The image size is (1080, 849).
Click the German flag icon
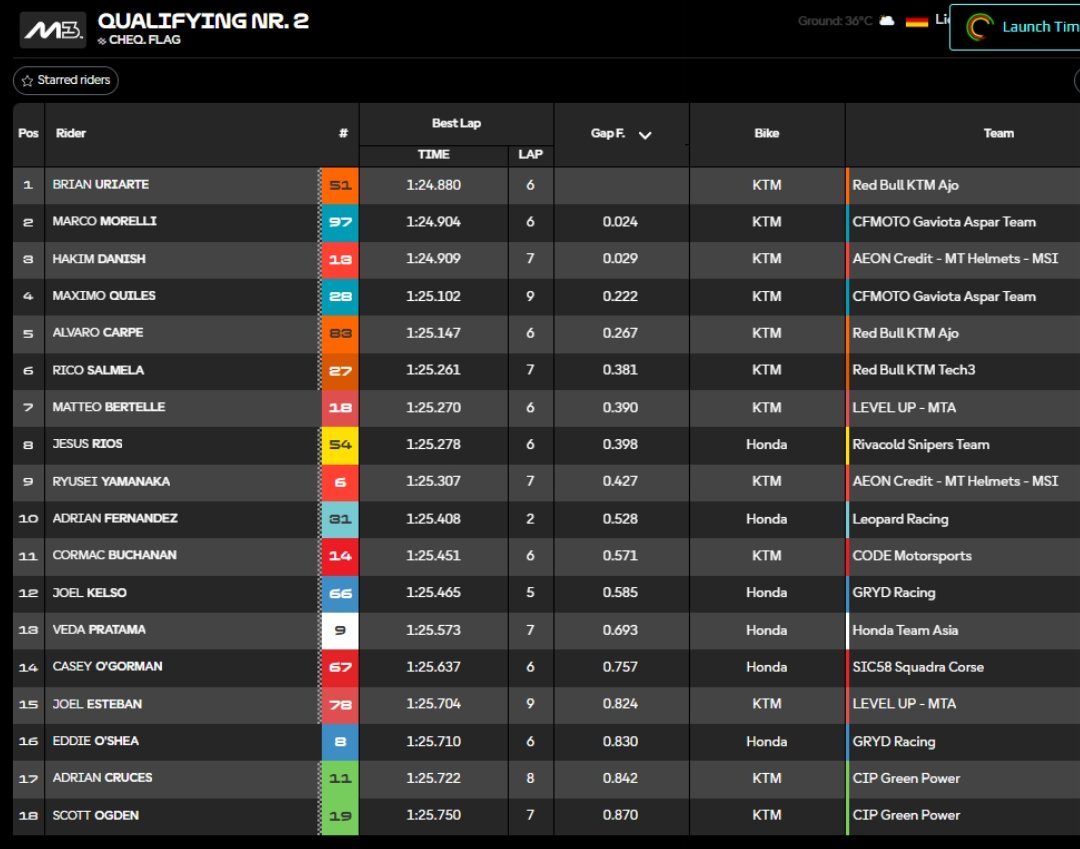click(x=917, y=21)
